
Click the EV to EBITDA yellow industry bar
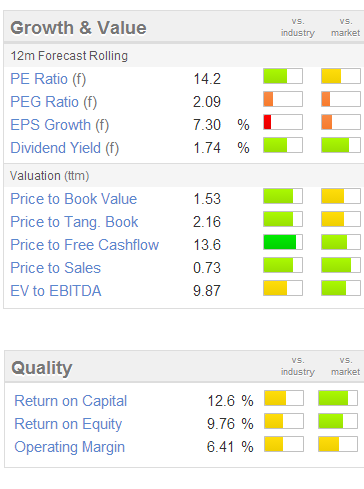[283, 288]
